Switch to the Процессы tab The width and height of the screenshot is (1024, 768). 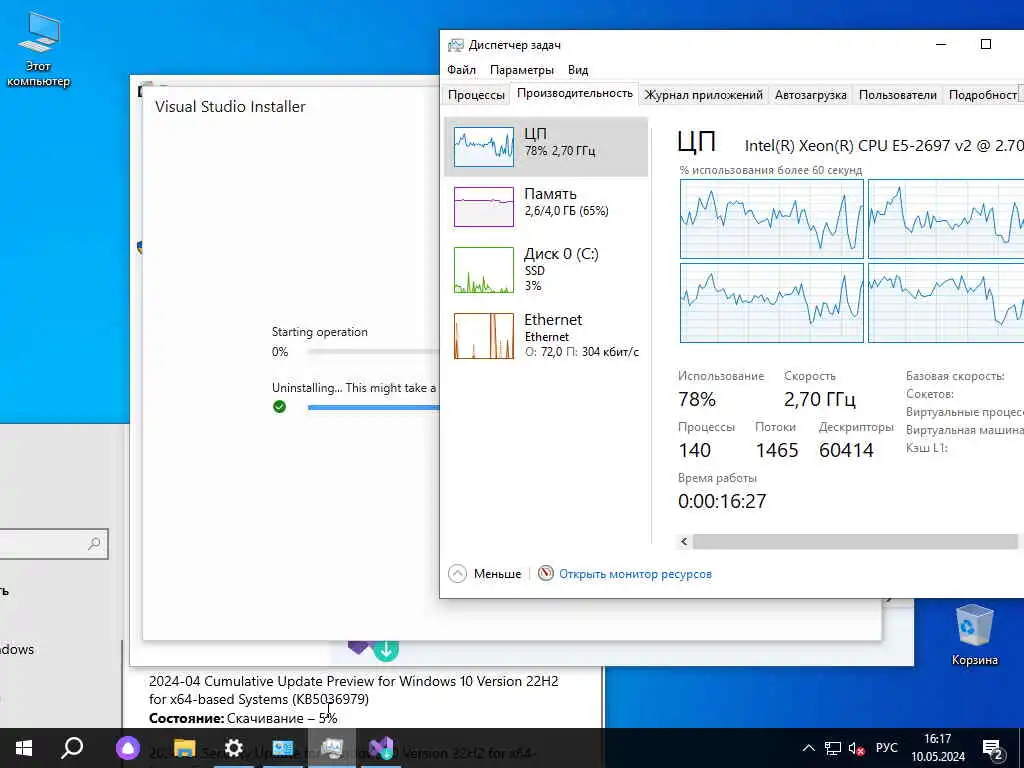476,95
